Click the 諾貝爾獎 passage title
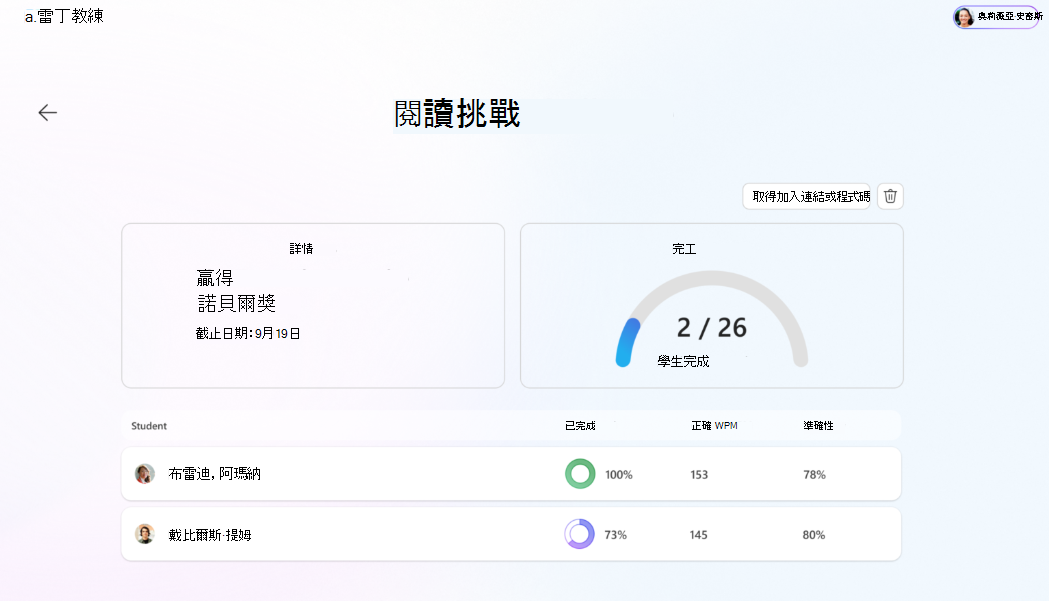 click(237, 303)
